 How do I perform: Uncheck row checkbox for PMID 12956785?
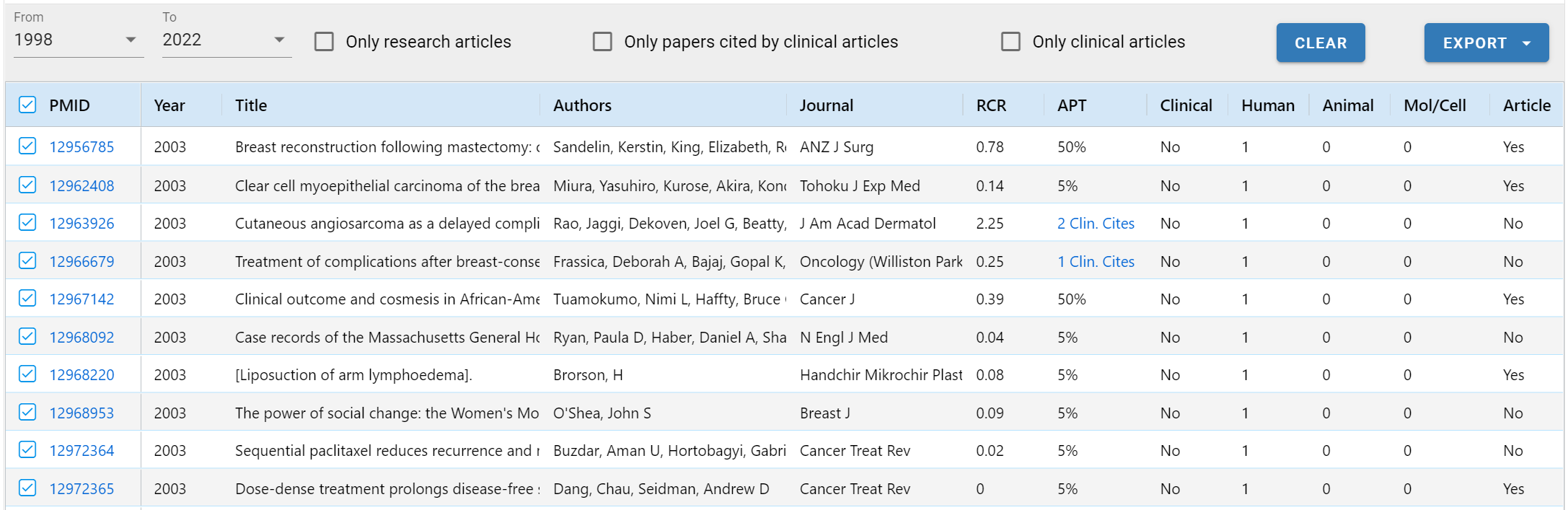click(27, 146)
